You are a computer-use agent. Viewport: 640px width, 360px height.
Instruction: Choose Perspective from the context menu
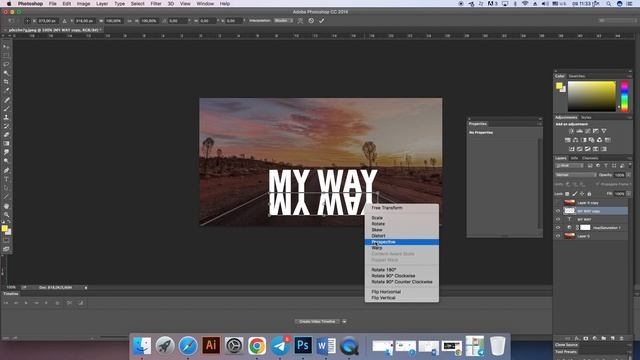coord(402,242)
